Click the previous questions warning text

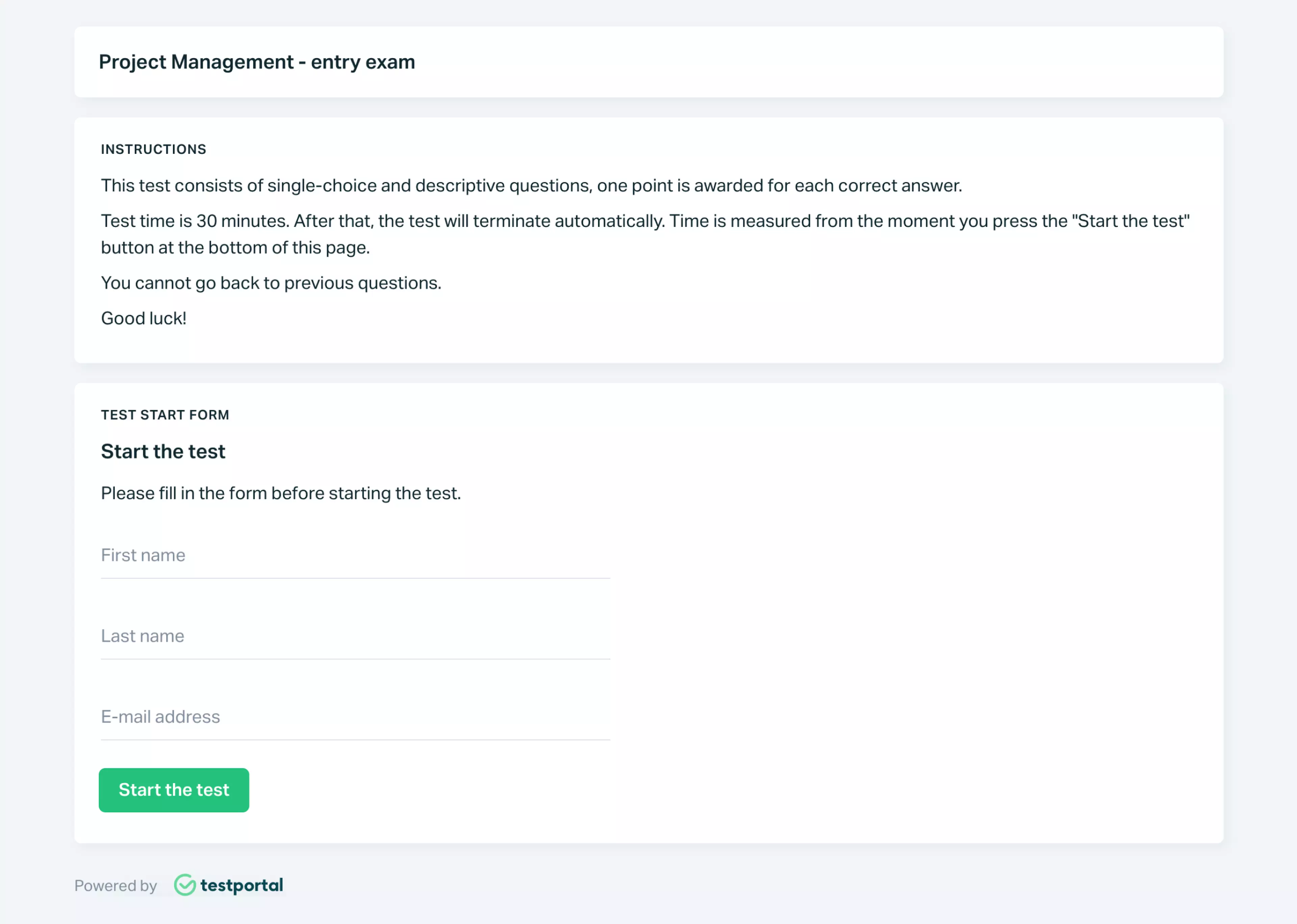271,282
